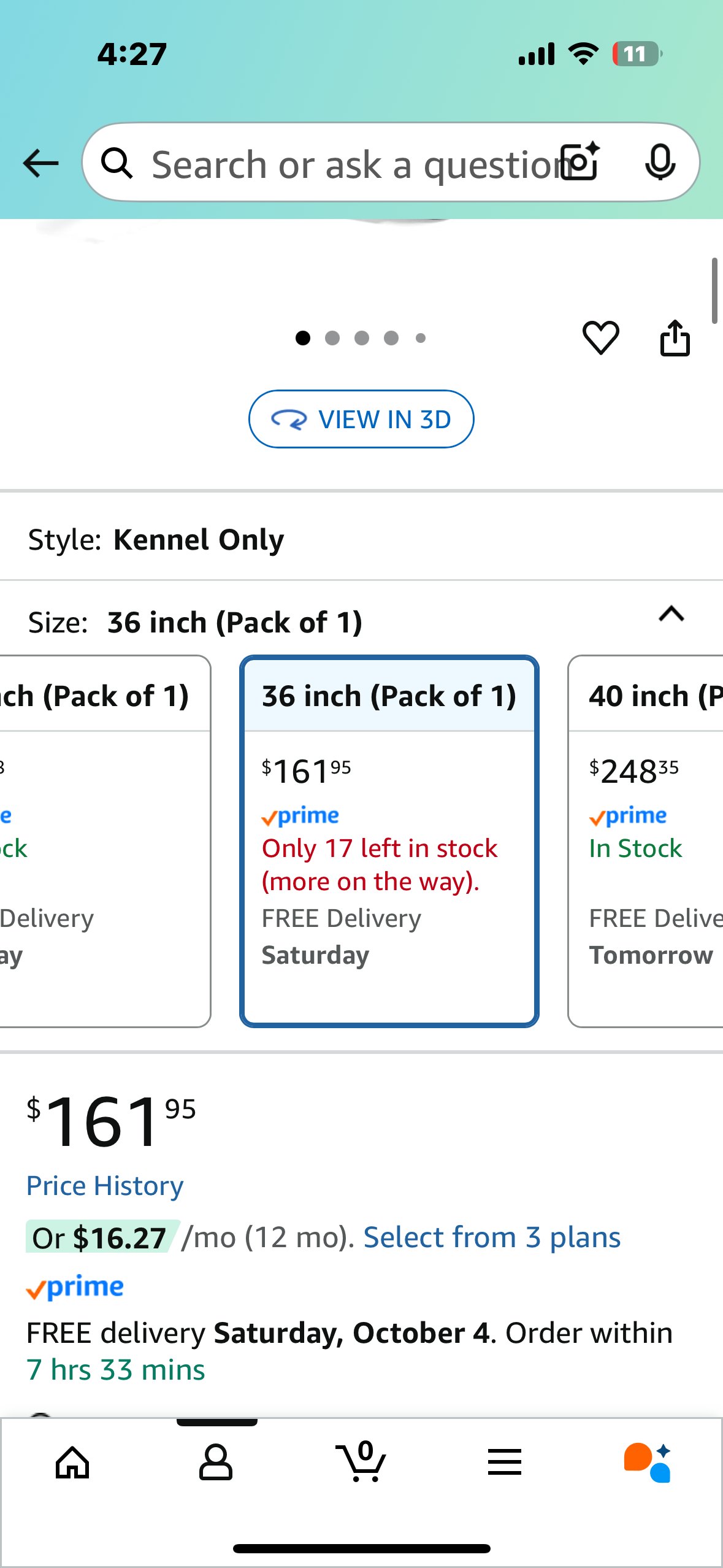Open the Price History link
This screenshot has width=723, height=1568.
click(x=105, y=1186)
